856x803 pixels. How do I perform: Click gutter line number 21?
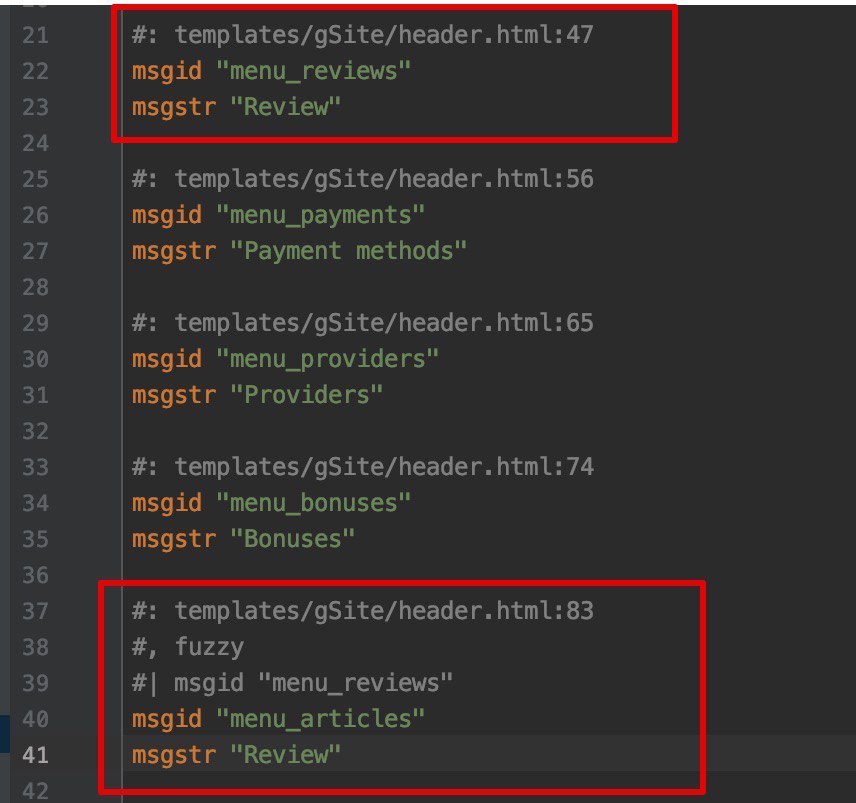(x=35, y=35)
